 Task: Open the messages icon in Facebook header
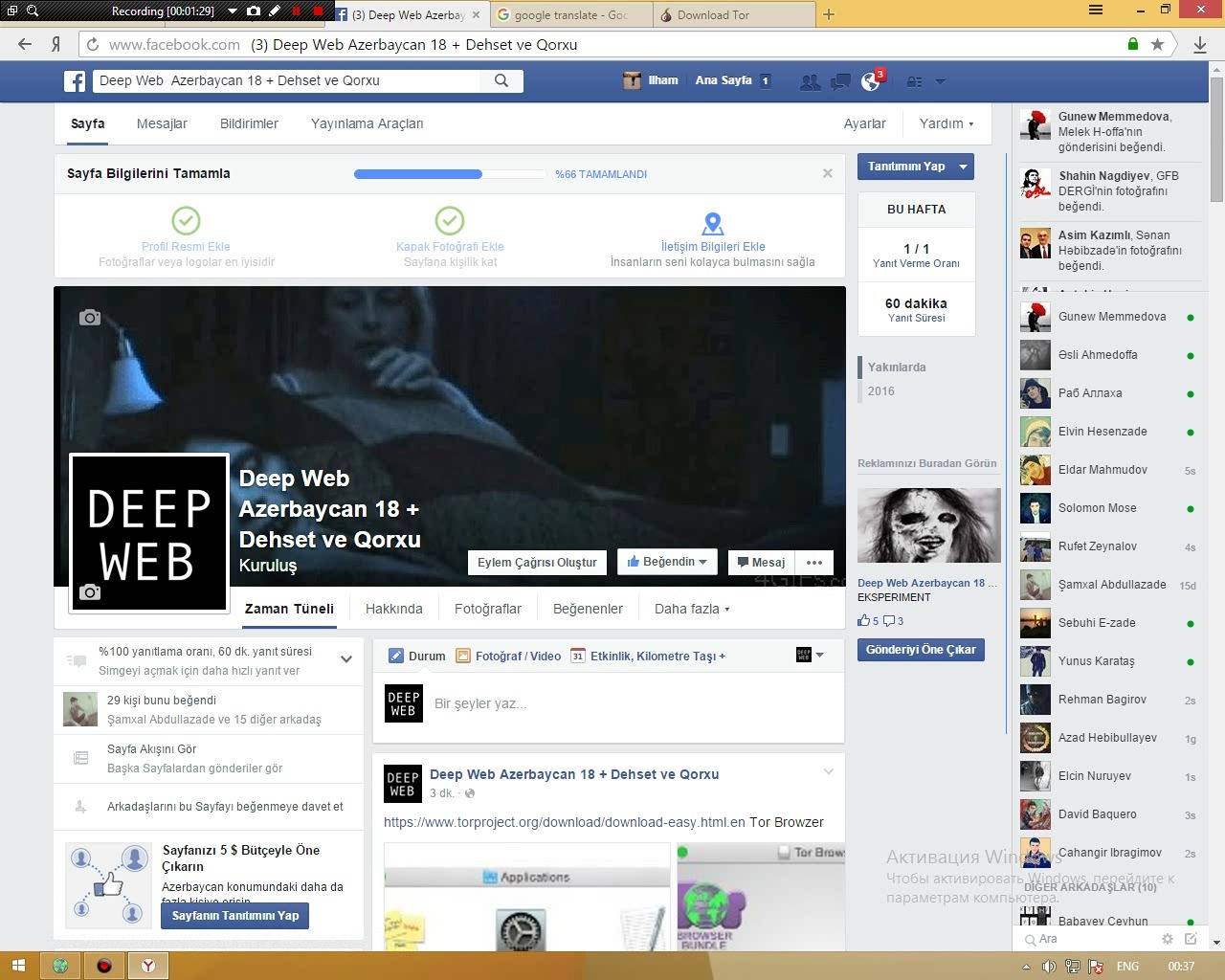840,81
